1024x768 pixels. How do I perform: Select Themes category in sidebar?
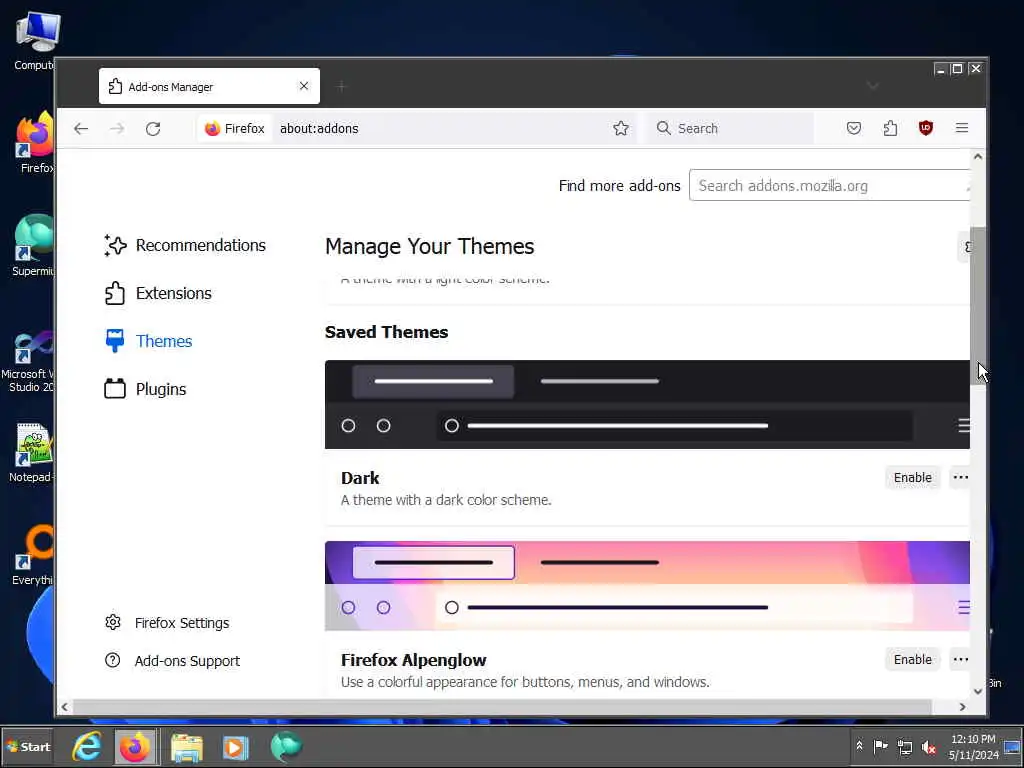(148, 341)
